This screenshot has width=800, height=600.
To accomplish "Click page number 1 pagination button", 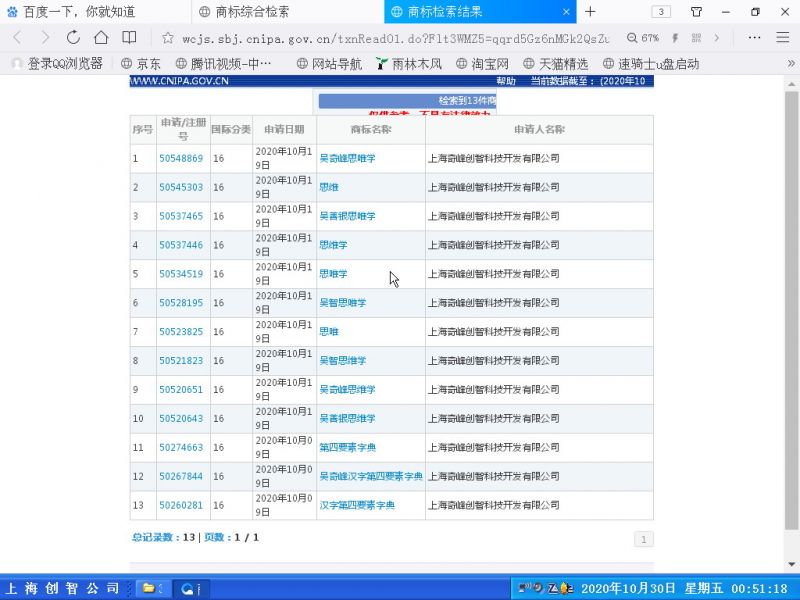I will coord(643,539).
